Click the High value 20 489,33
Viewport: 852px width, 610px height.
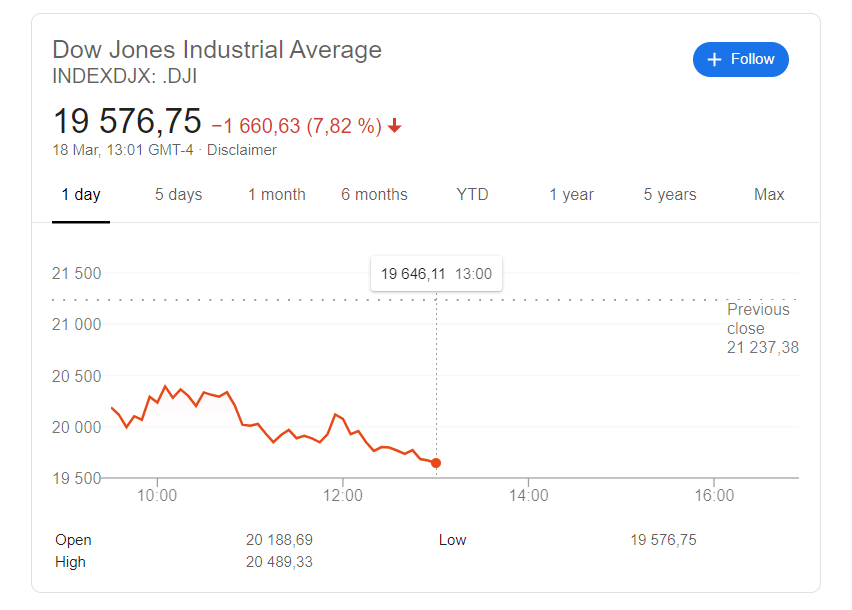click(279, 562)
